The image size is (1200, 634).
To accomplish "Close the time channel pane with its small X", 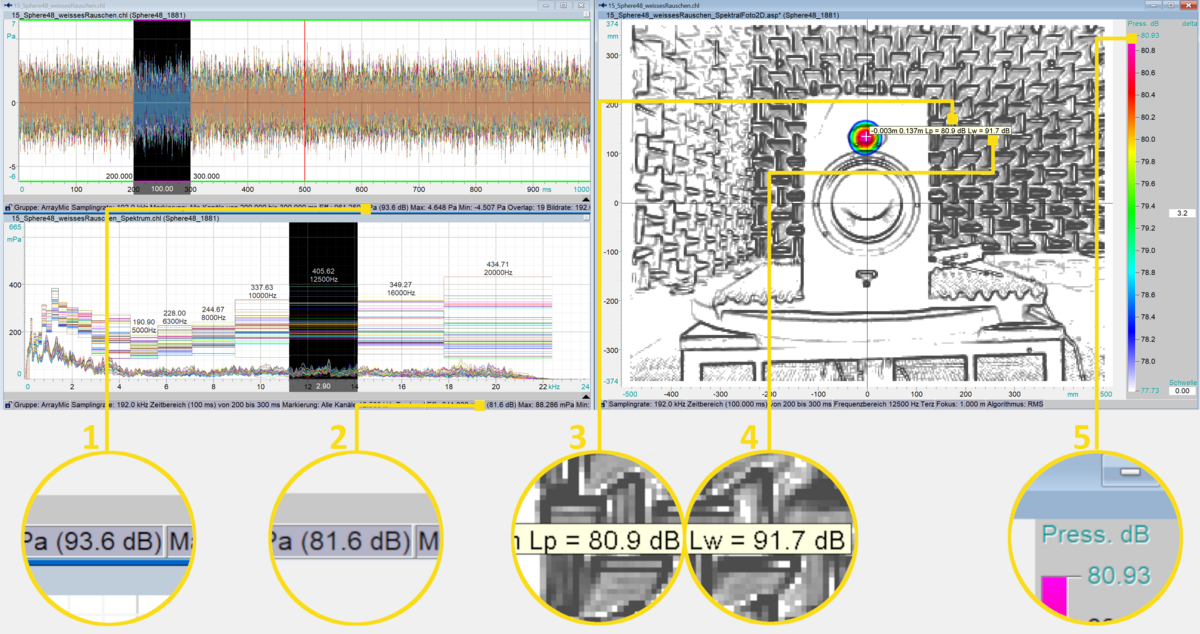I will (x=587, y=16).
